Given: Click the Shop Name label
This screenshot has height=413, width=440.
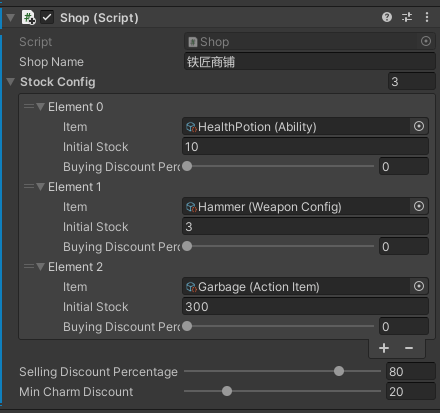Looking at the screenshot, I should pos(51,62).
